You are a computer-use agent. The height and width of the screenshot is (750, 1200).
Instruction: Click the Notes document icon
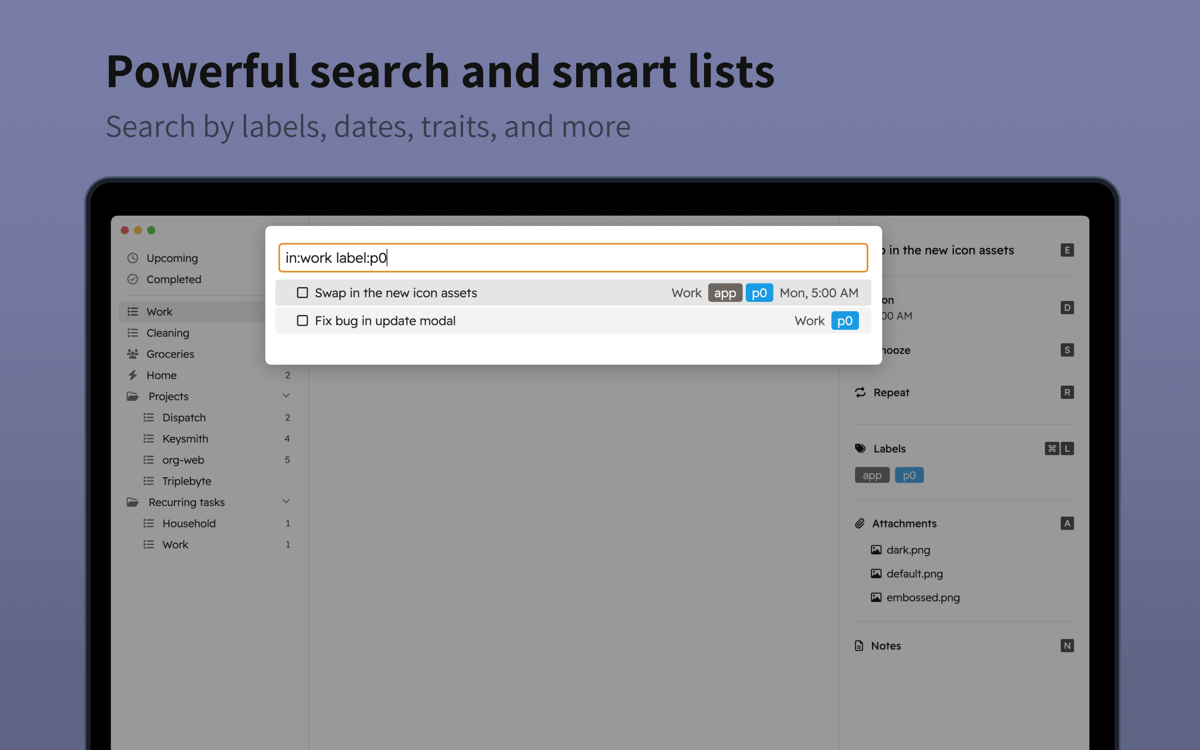point(859,646)
